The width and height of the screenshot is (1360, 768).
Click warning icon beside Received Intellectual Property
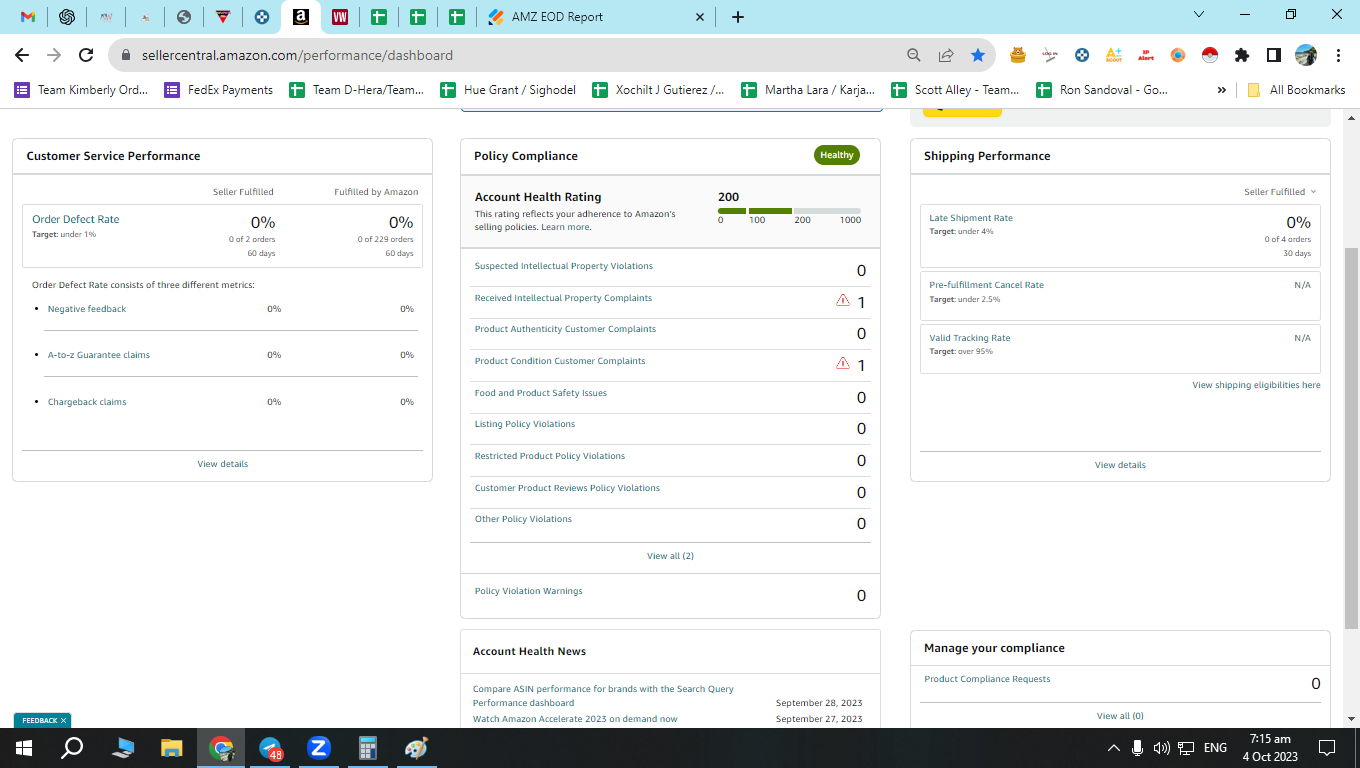[843, 300]
